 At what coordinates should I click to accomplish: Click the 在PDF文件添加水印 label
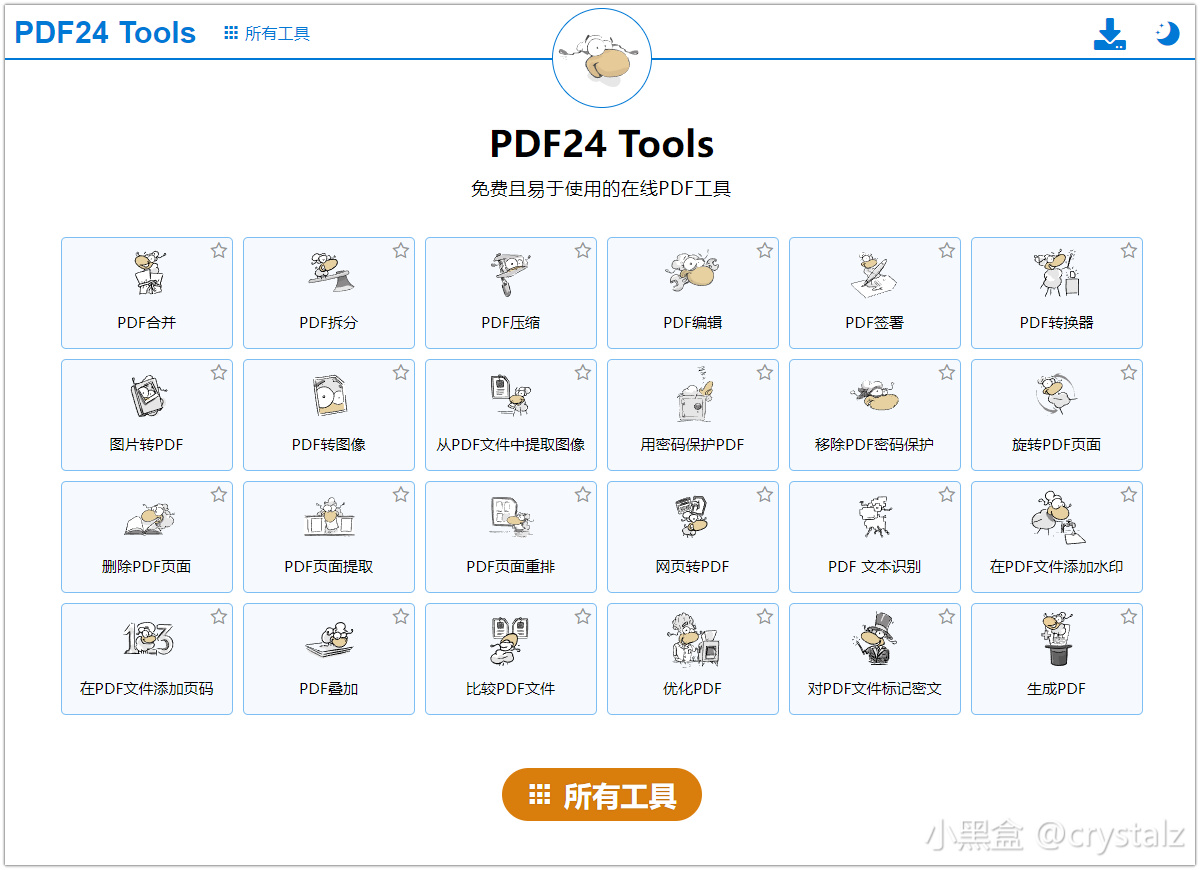1057,567
